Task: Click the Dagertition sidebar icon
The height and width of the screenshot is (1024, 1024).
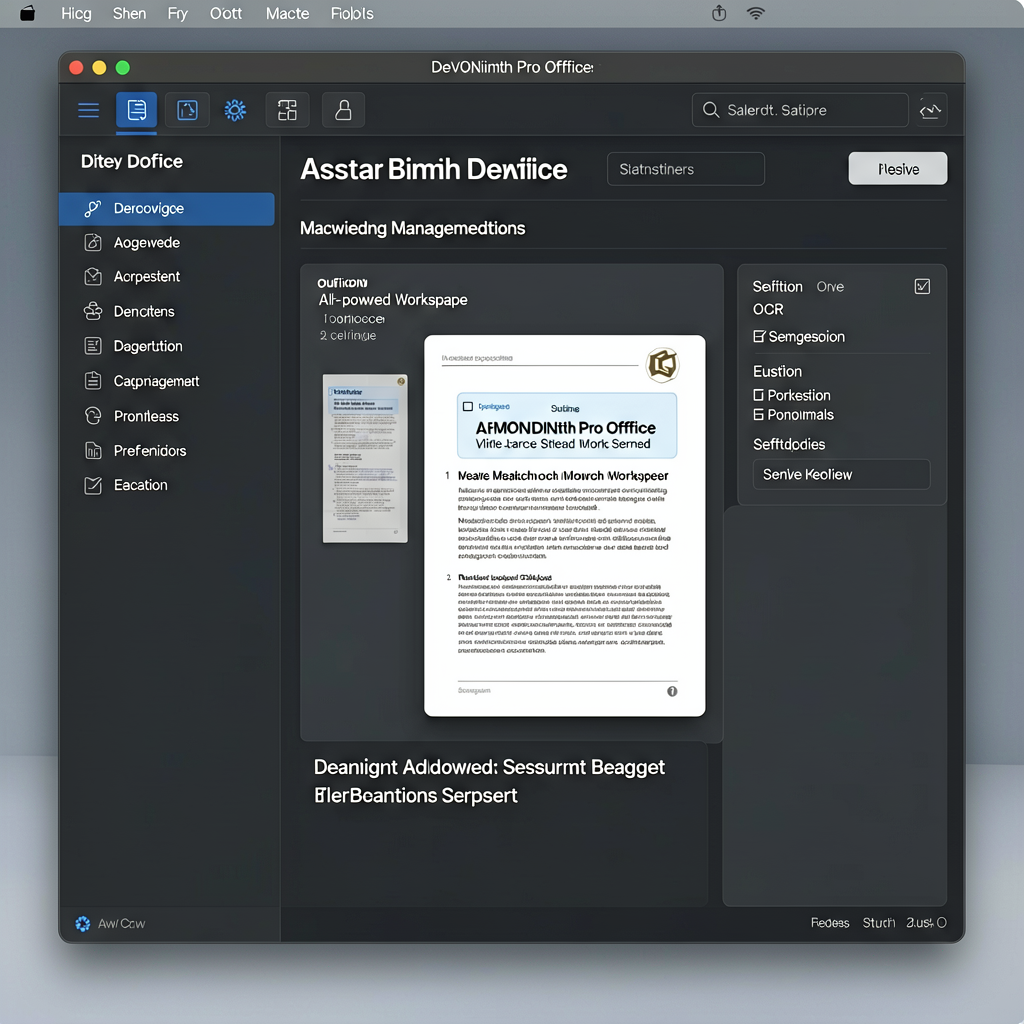Action: [93, 345]
